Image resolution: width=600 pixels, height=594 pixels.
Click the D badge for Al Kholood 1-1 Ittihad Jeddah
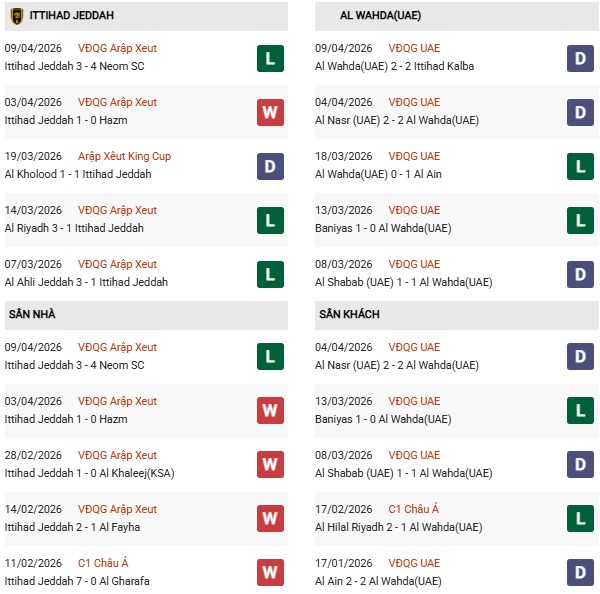[x=270, y=166]
